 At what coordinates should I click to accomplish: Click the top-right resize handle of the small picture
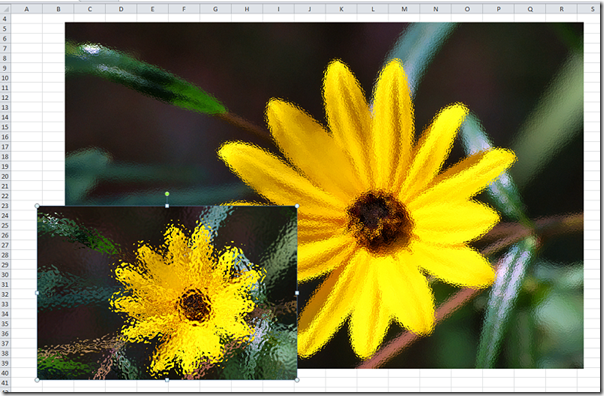point(297,206)
